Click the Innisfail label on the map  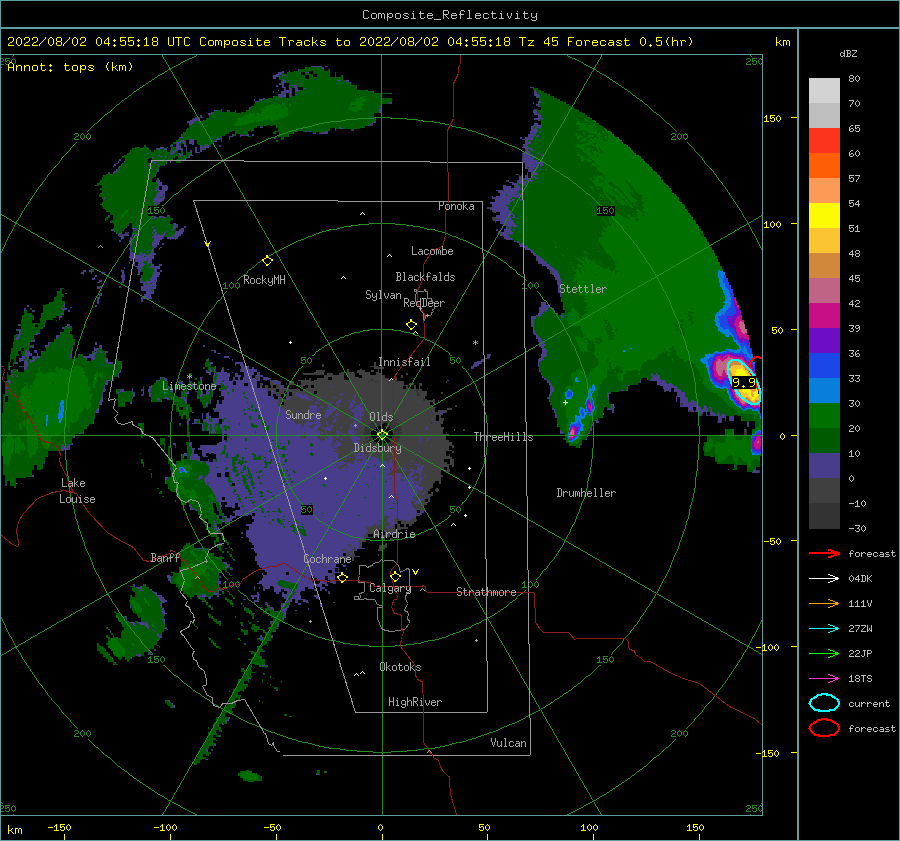pos(404,362)
